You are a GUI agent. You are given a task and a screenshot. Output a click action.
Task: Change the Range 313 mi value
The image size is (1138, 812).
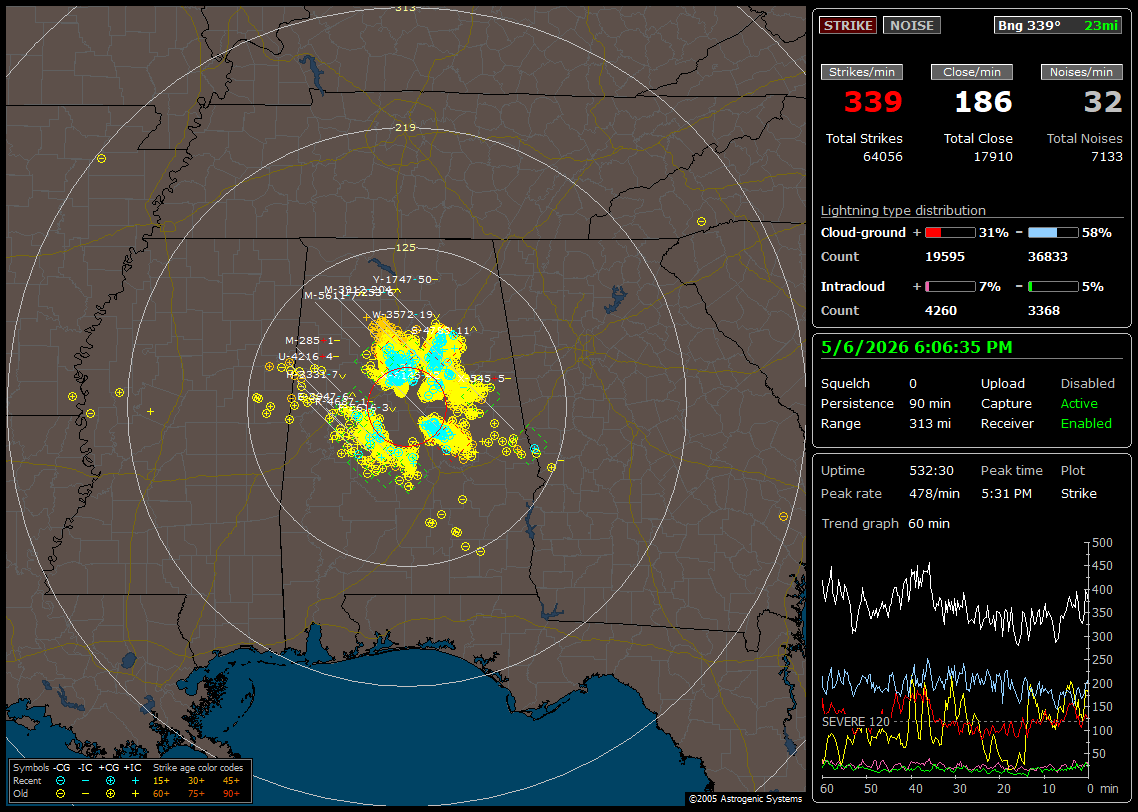tap(930, 424)
